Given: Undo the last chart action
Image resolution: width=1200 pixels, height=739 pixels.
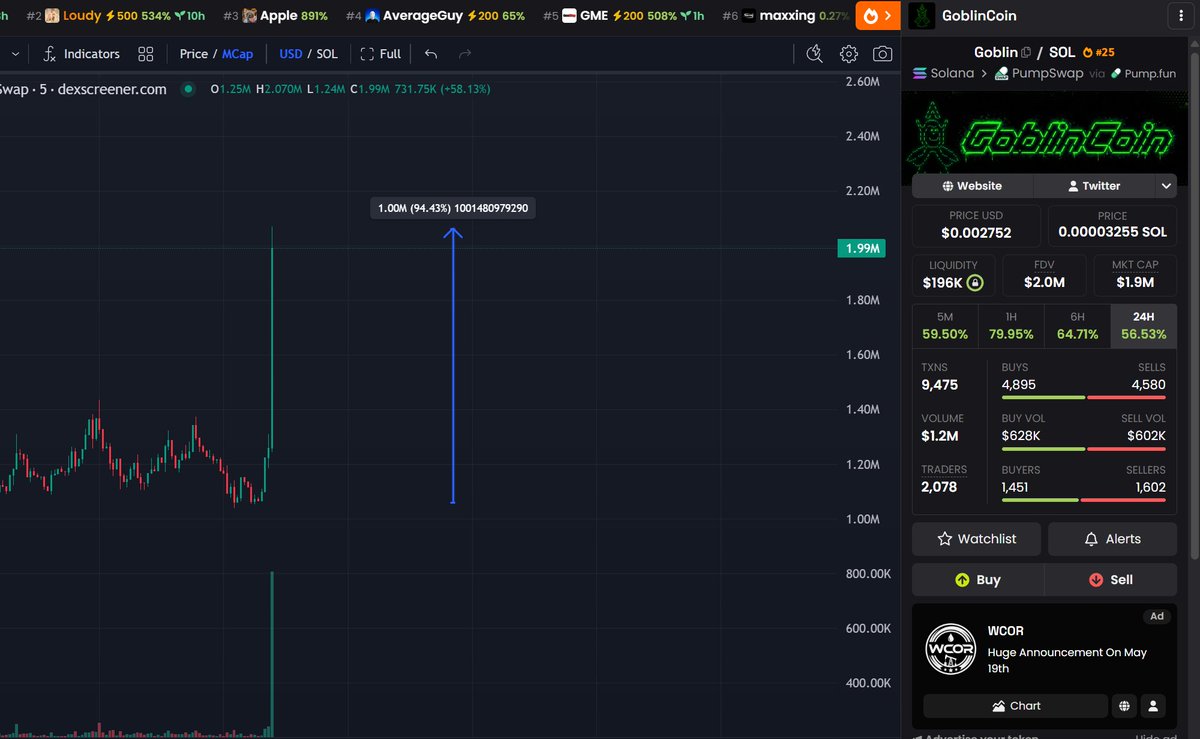Looking at the screenshot, I should [x=431, y=54].
